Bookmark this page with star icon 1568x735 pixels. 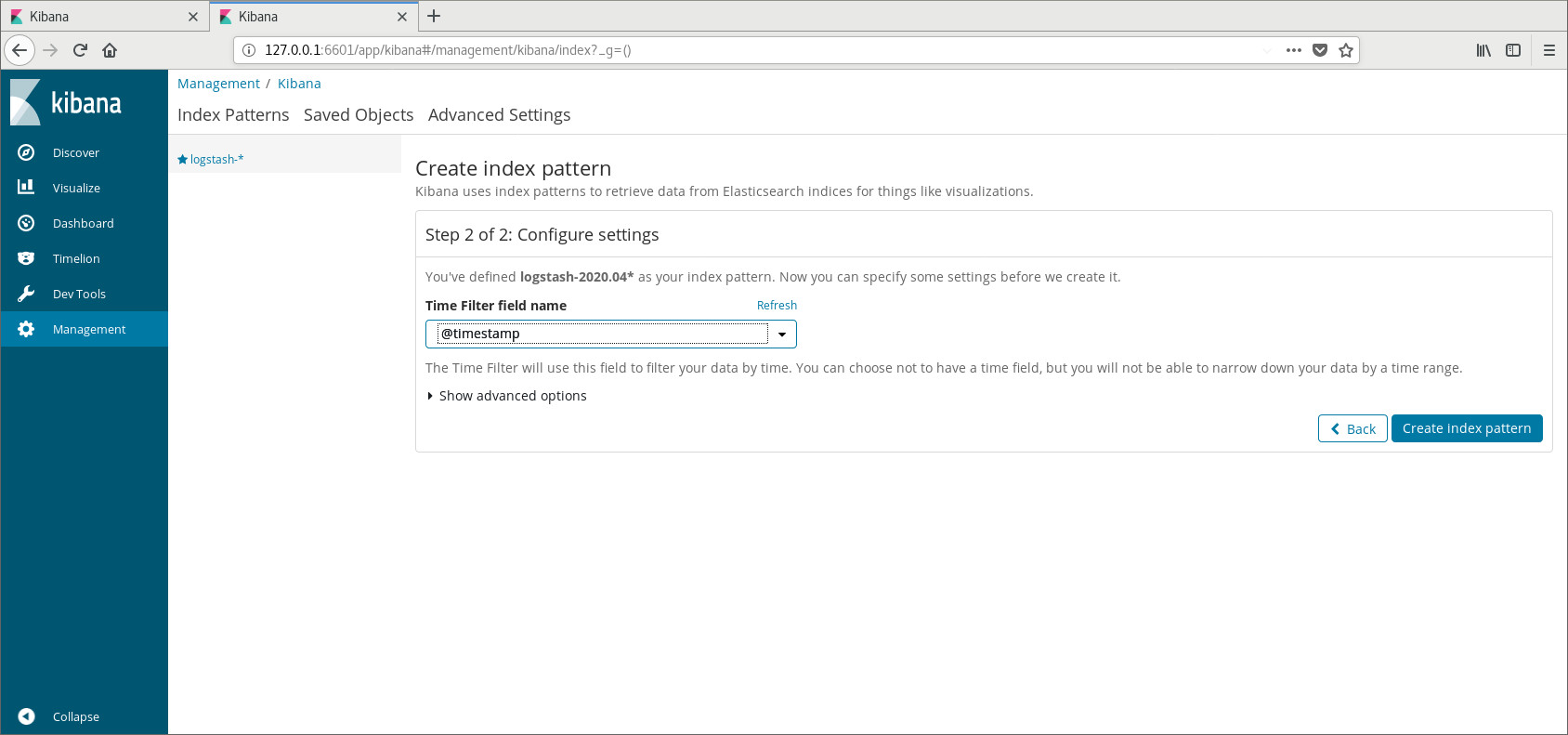click(1346, 50)
